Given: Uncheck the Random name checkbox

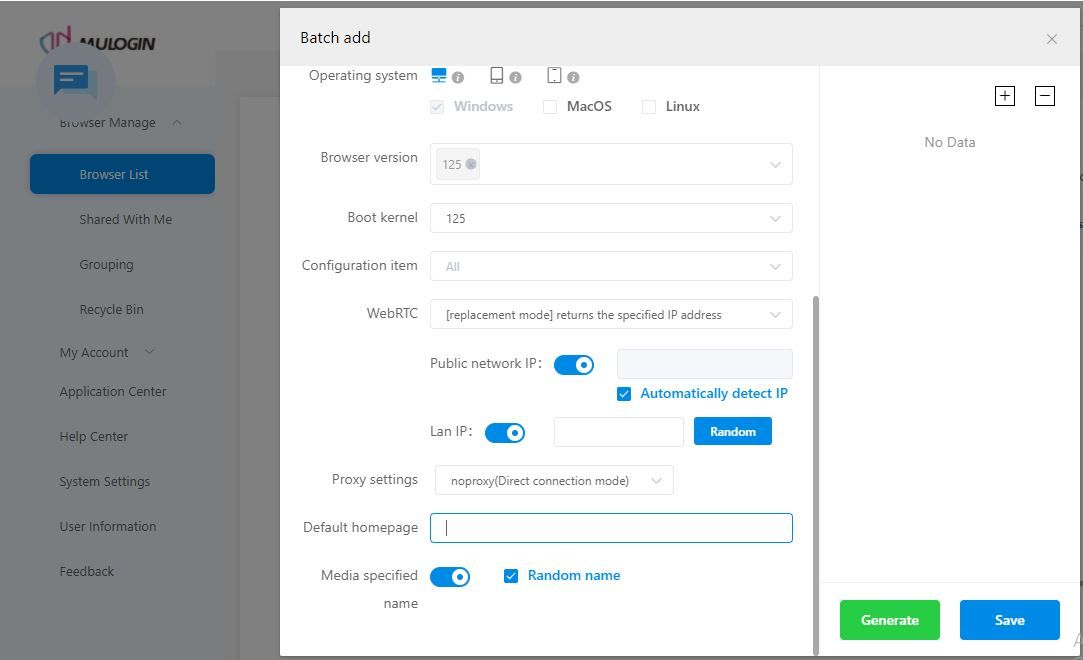Looking at the screenshot, I should point(511,576).
